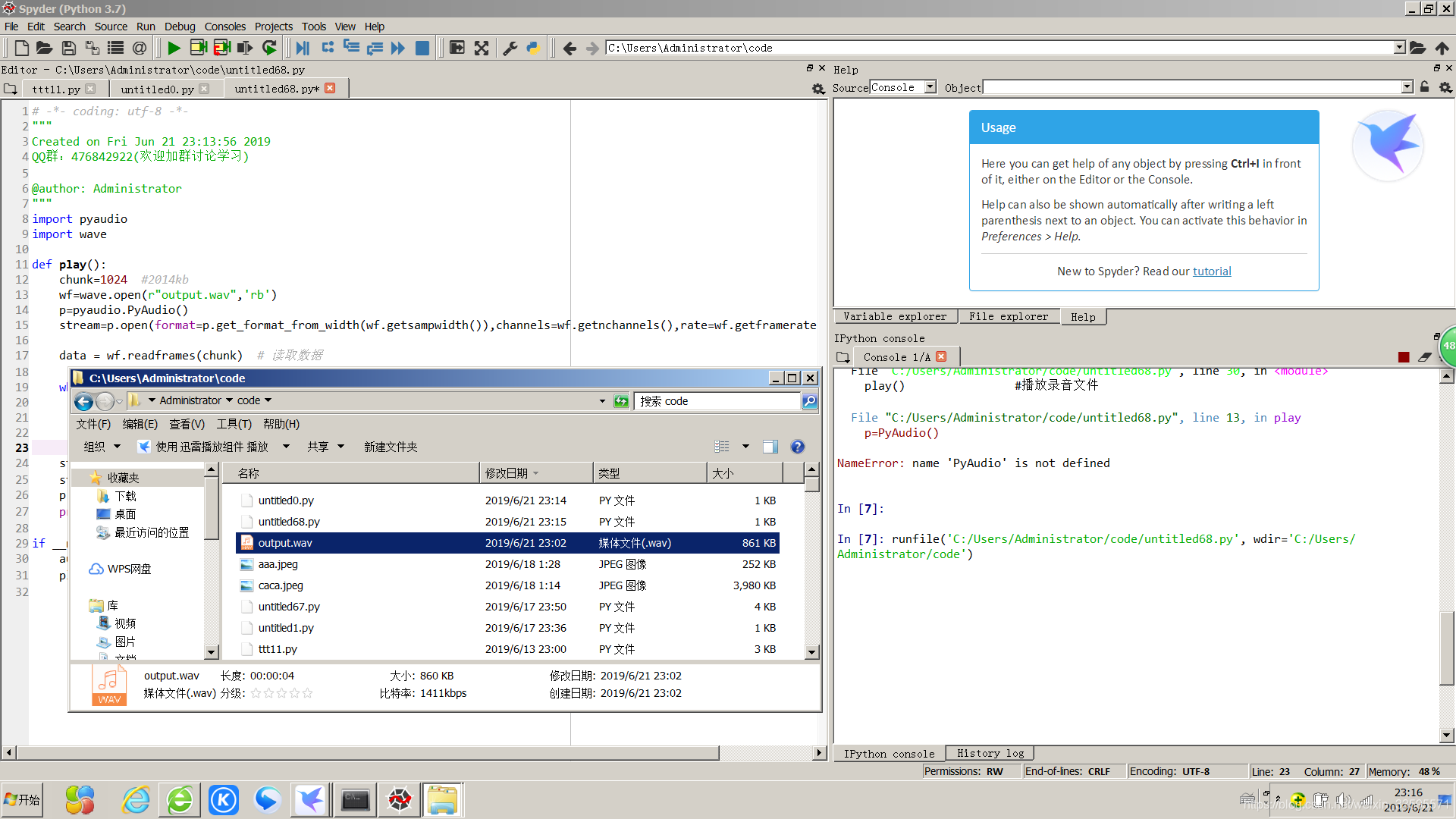The width and height of the screenshot is (1456, 819).
Task: Click the 搜索 code search field
Action: tap(717, 401)
